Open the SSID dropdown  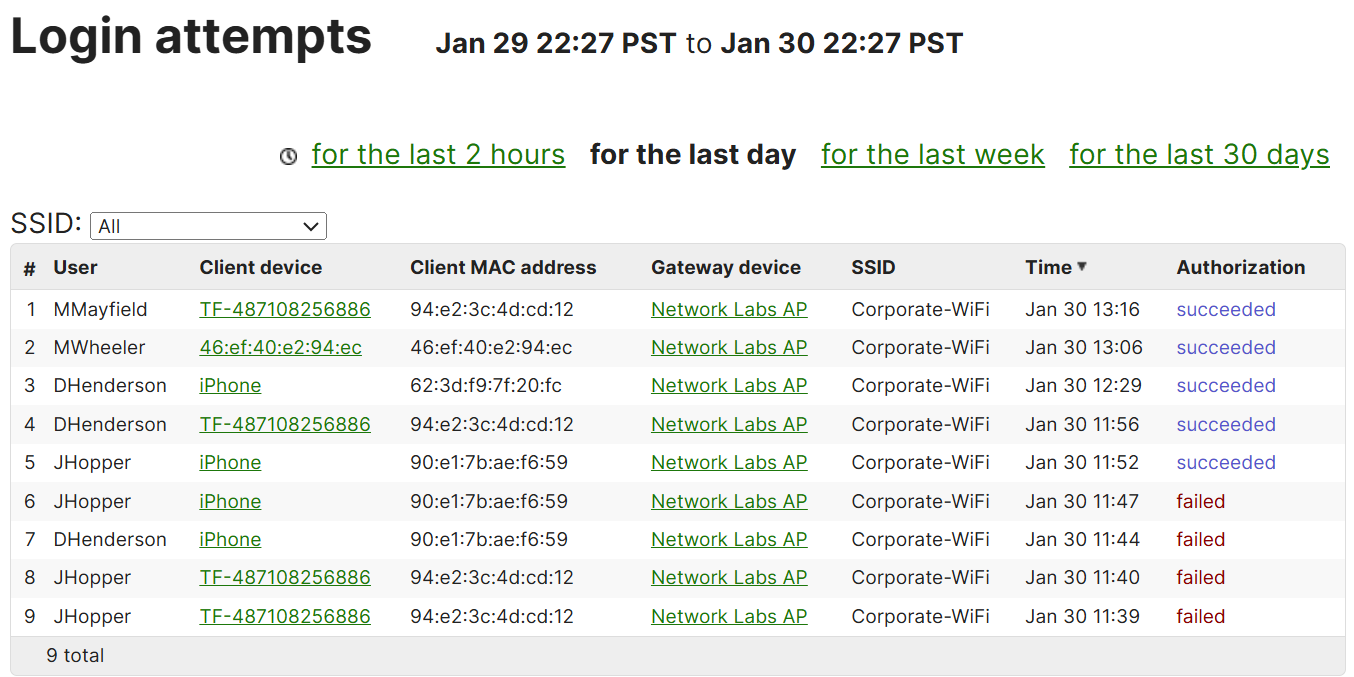208,226
